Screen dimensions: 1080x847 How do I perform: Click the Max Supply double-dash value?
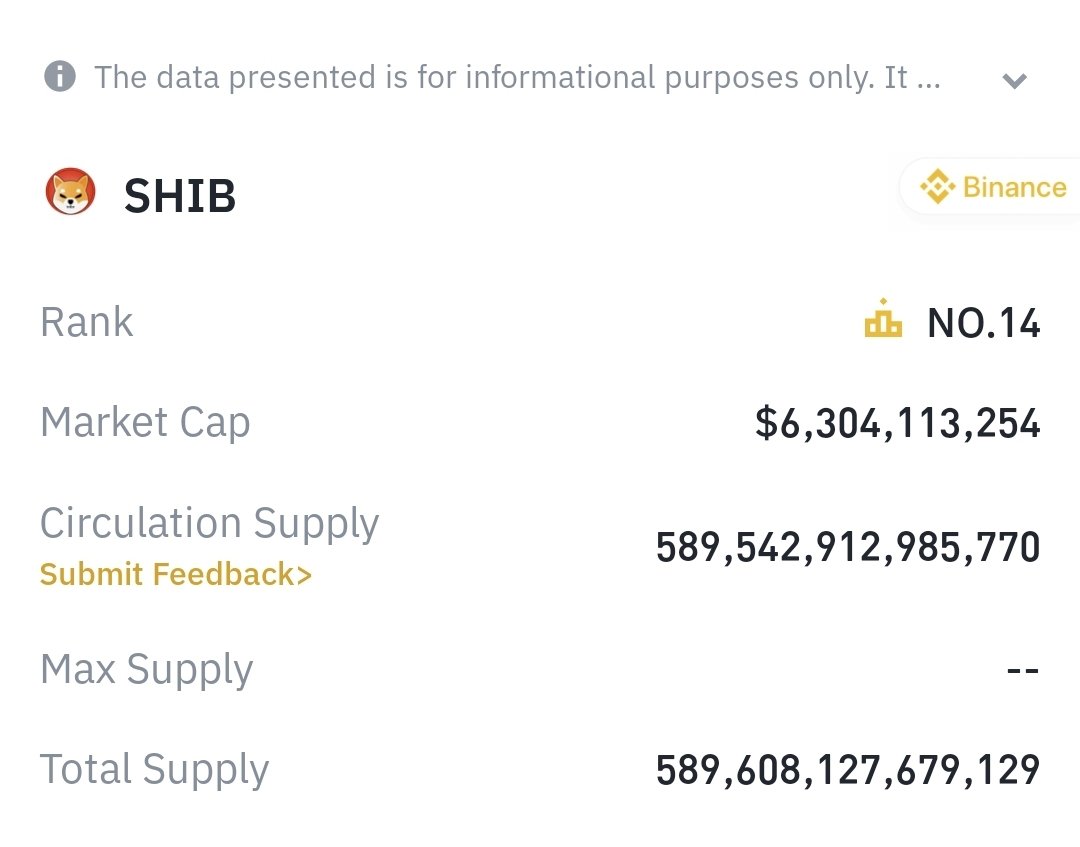coord(1023,669)
